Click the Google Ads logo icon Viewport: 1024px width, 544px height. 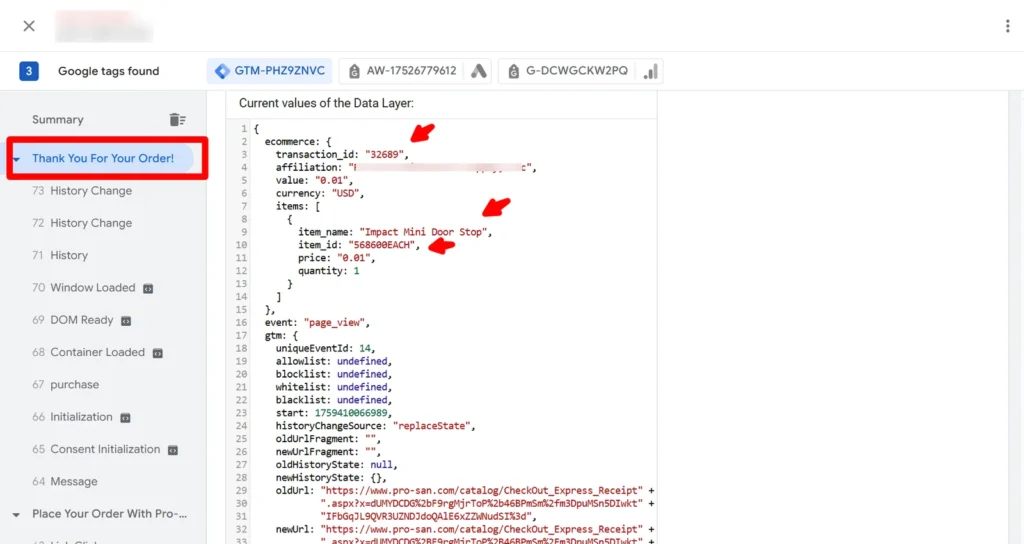478,71
